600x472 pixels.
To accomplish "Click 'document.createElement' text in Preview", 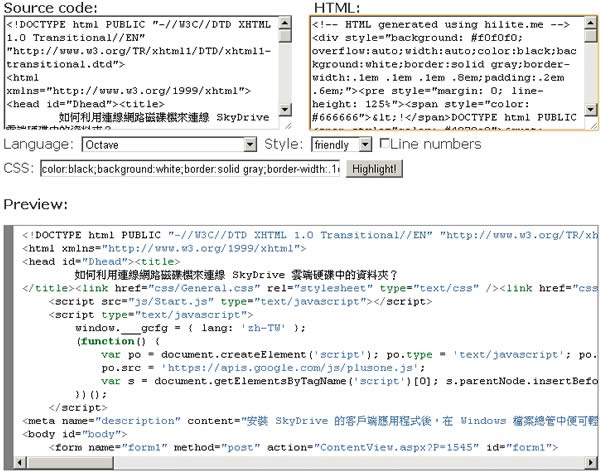I will 233,354.
